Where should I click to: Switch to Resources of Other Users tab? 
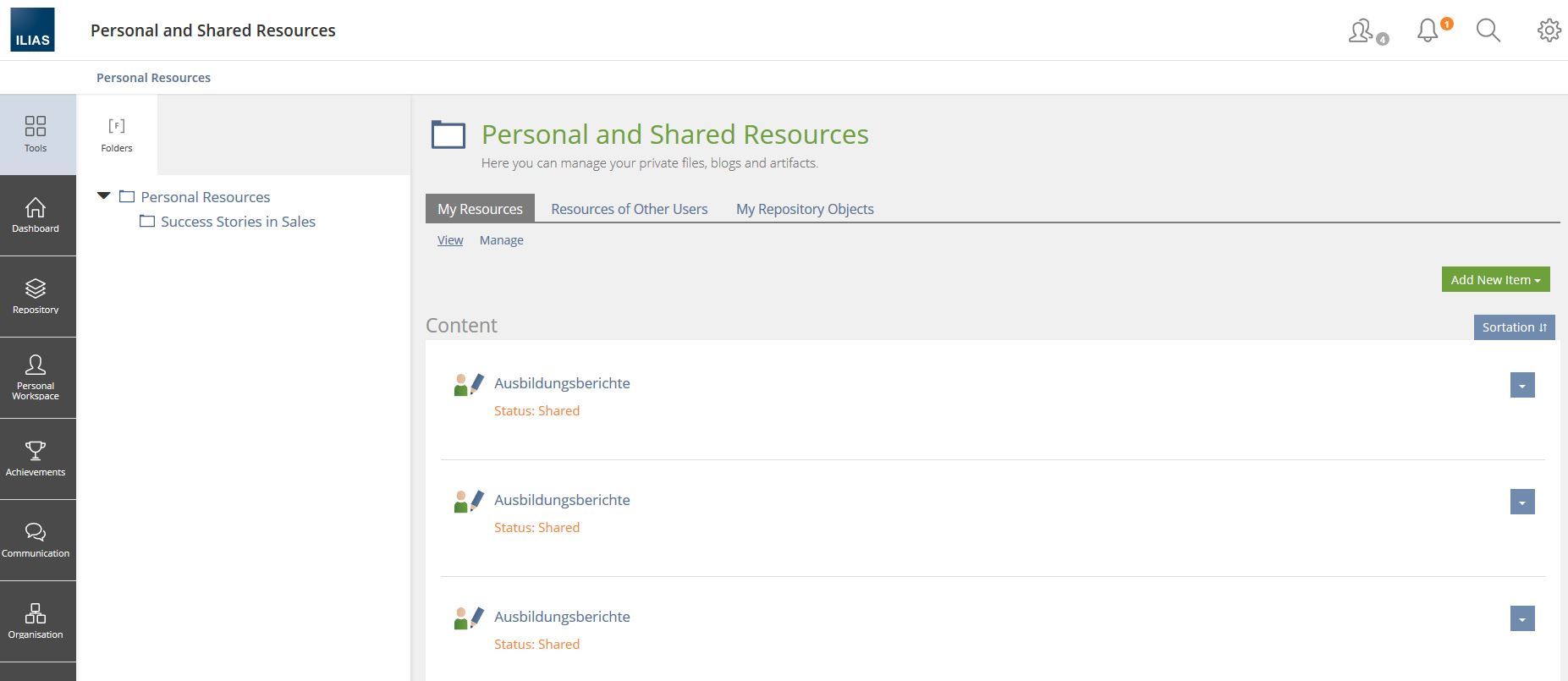tap(629, 209)
